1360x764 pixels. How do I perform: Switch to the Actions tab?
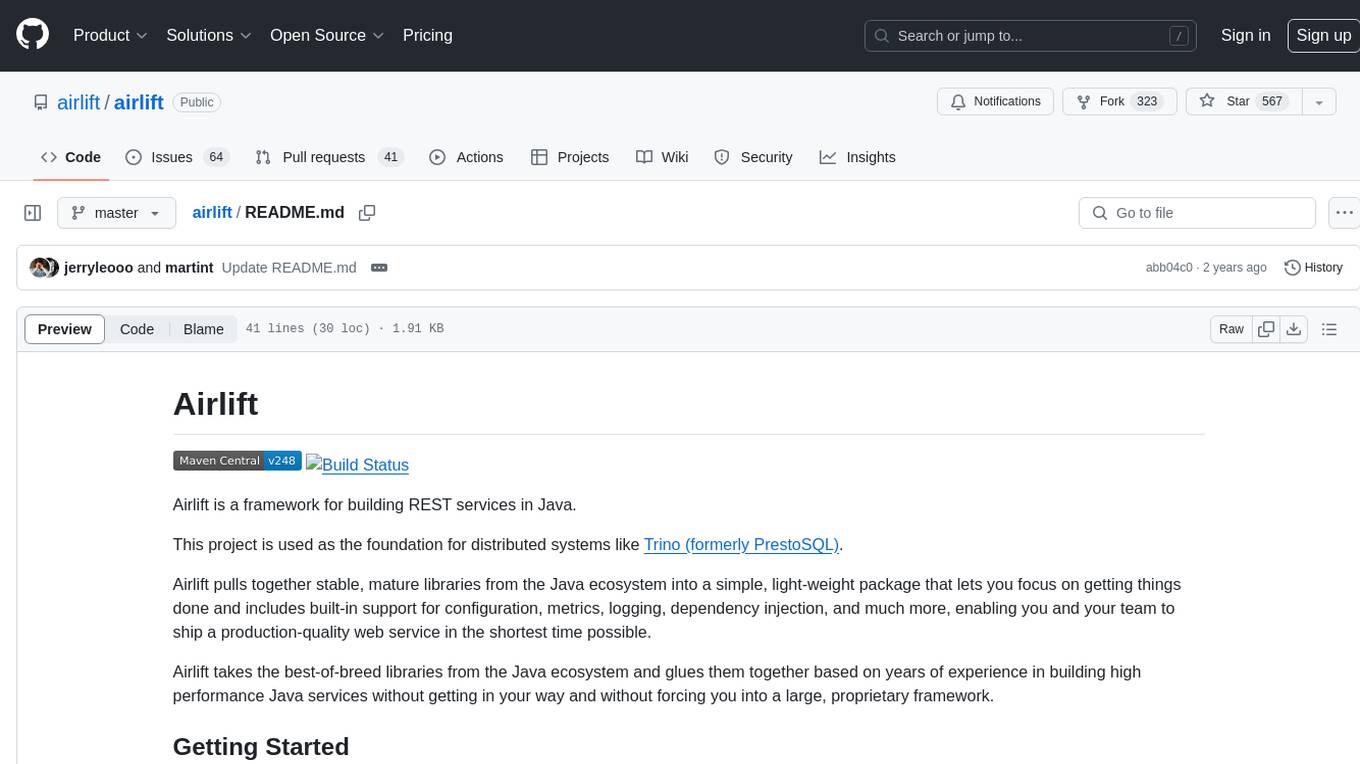click(x=466, y=157)
